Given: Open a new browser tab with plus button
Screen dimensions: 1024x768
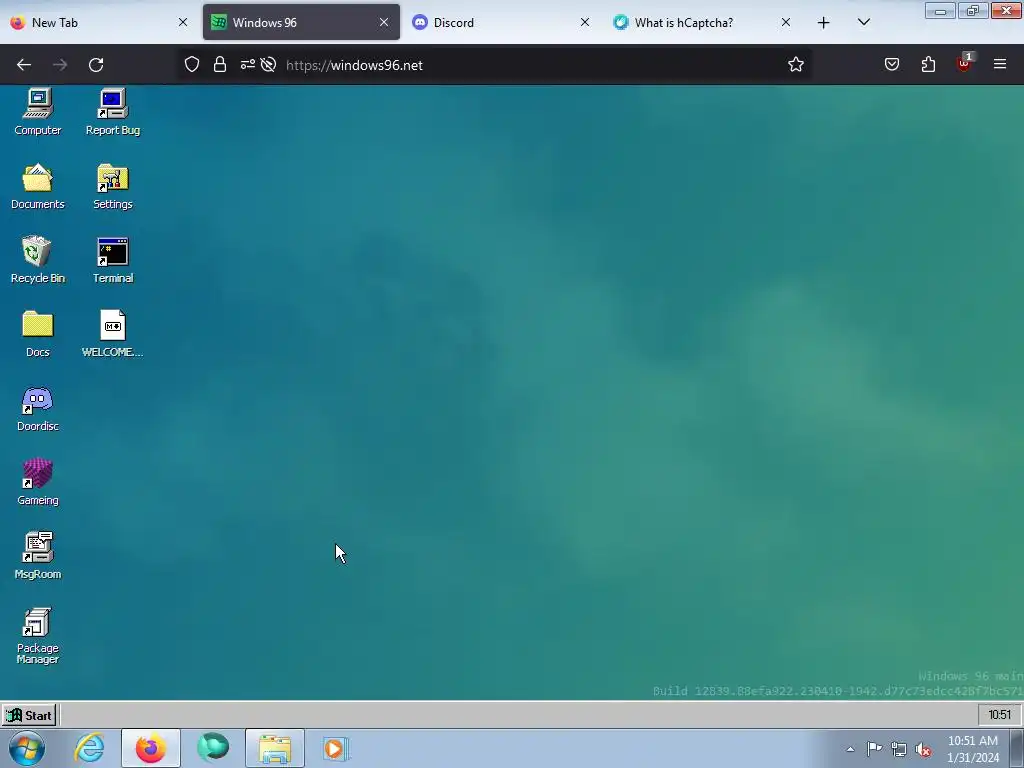Looking at the screenshot, I should point(824,22).
